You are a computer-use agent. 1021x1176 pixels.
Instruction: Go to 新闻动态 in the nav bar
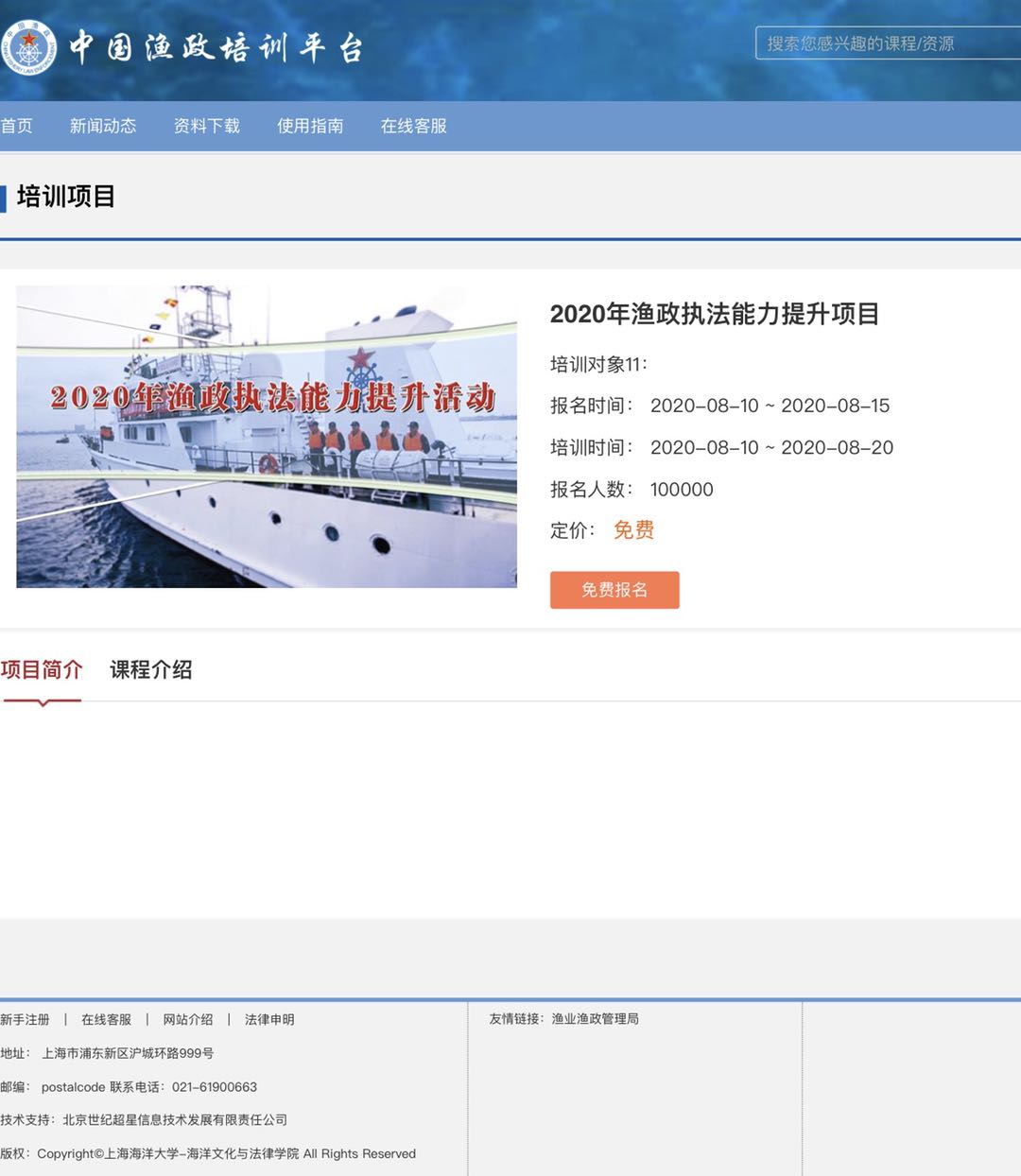[103, 126]
